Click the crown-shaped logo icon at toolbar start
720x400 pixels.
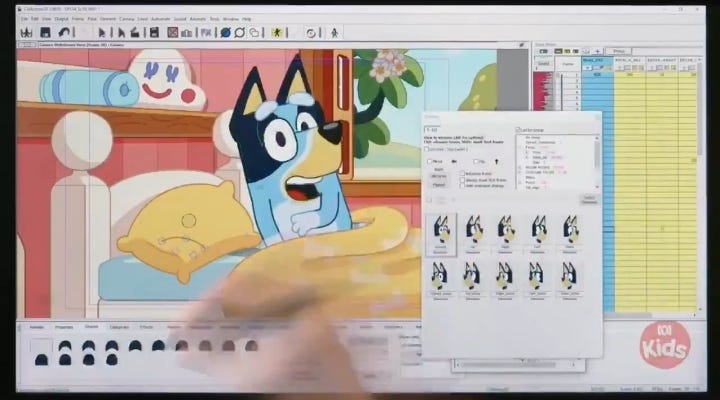(26, 33)
